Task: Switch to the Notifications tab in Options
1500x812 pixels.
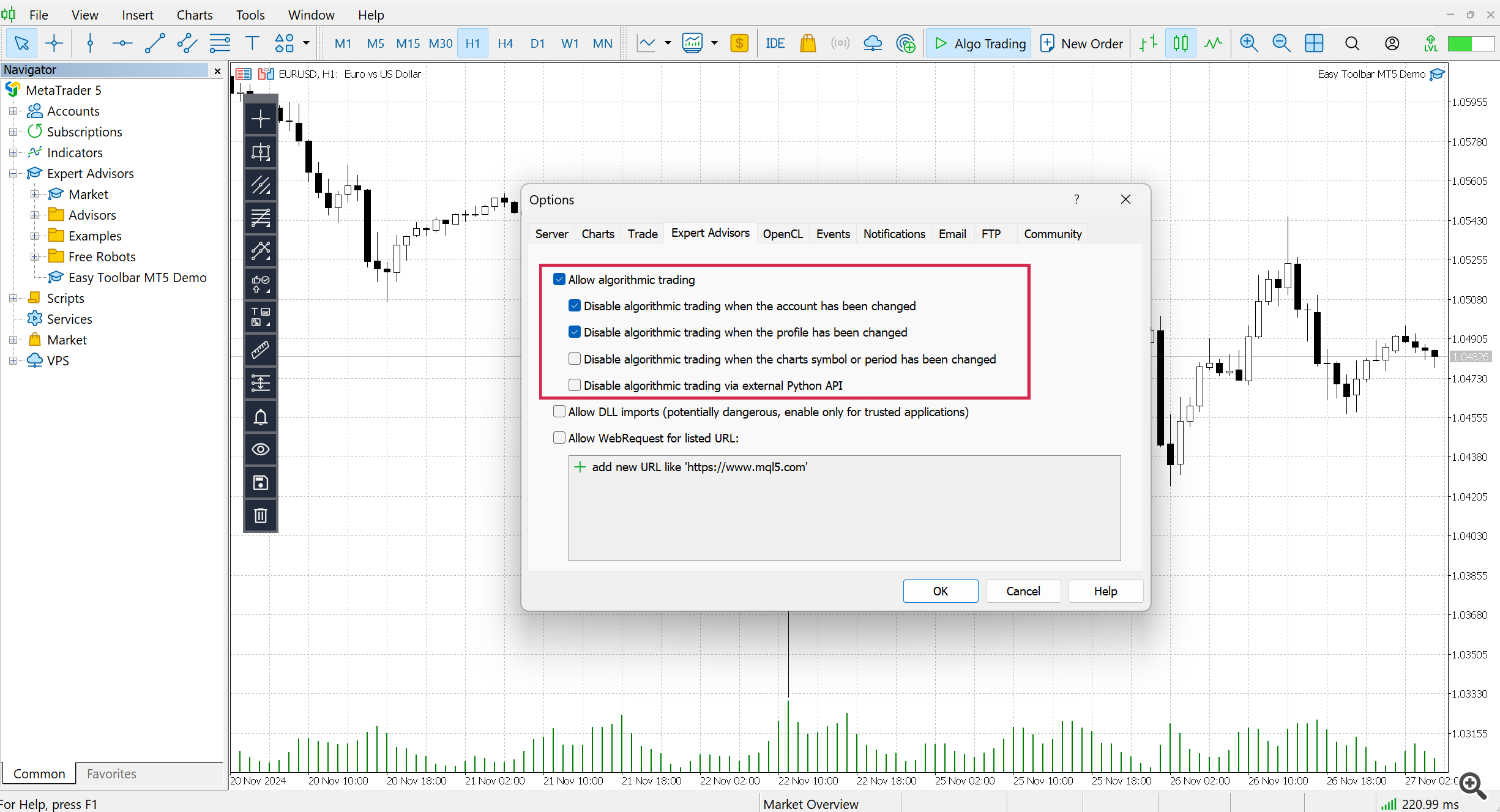Action: pyautogui.click(x=894, y=233)
